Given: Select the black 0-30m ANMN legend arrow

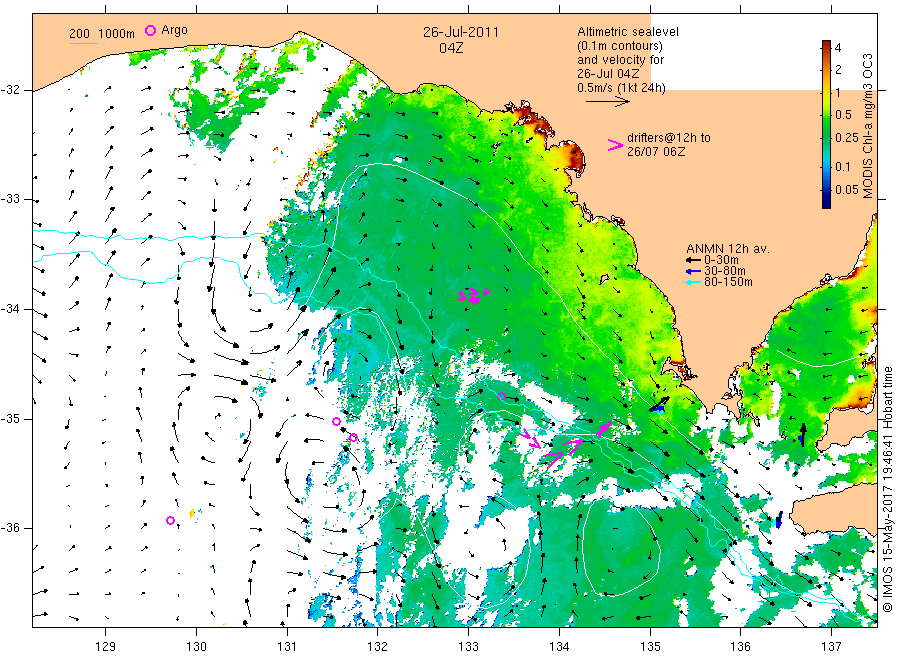Looking at the screenshot, I should 694,260.
